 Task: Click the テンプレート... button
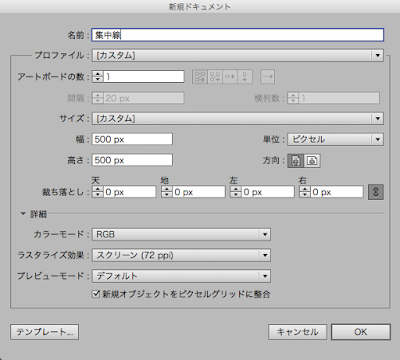pyautogui.click(x=45, y=332)
